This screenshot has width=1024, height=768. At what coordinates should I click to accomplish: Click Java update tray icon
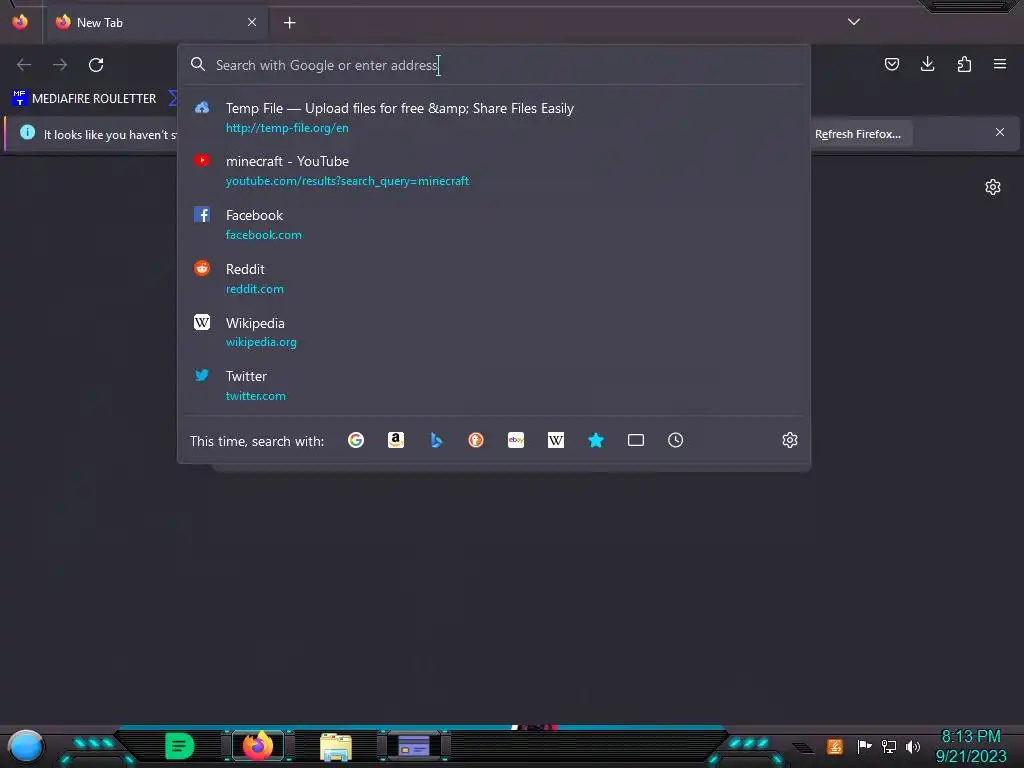[x=835, y=746]
